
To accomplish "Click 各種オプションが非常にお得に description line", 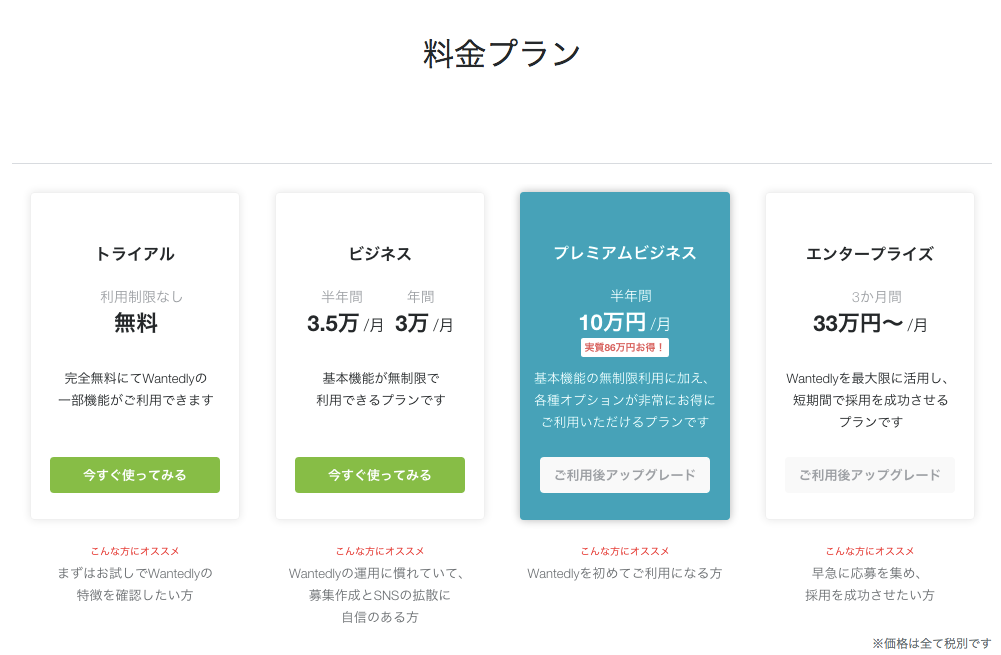I will tap(625, 400).
